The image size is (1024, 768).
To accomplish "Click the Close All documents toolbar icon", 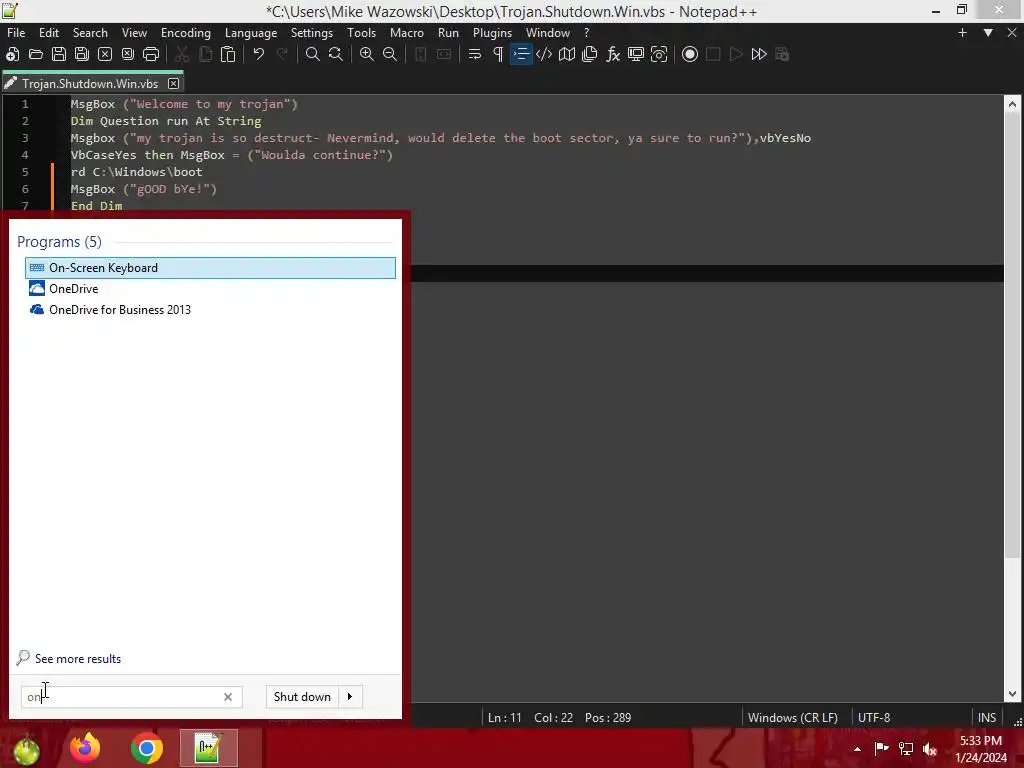I will click(128, 54).
